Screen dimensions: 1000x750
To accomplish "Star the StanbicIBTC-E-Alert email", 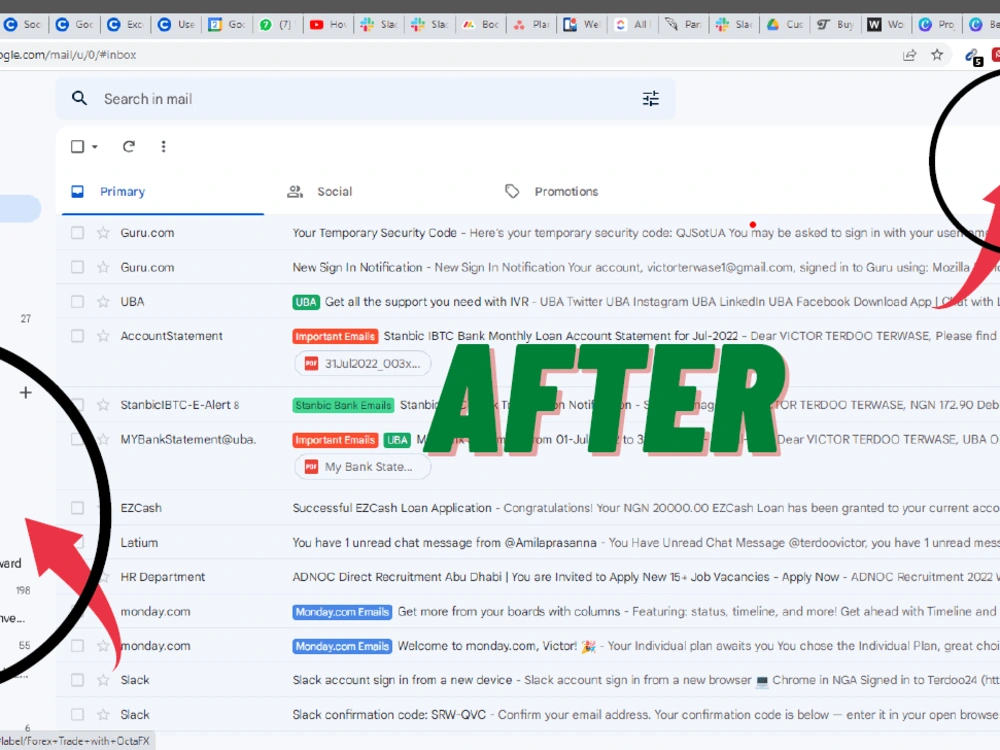I will [x=103, y=405].
